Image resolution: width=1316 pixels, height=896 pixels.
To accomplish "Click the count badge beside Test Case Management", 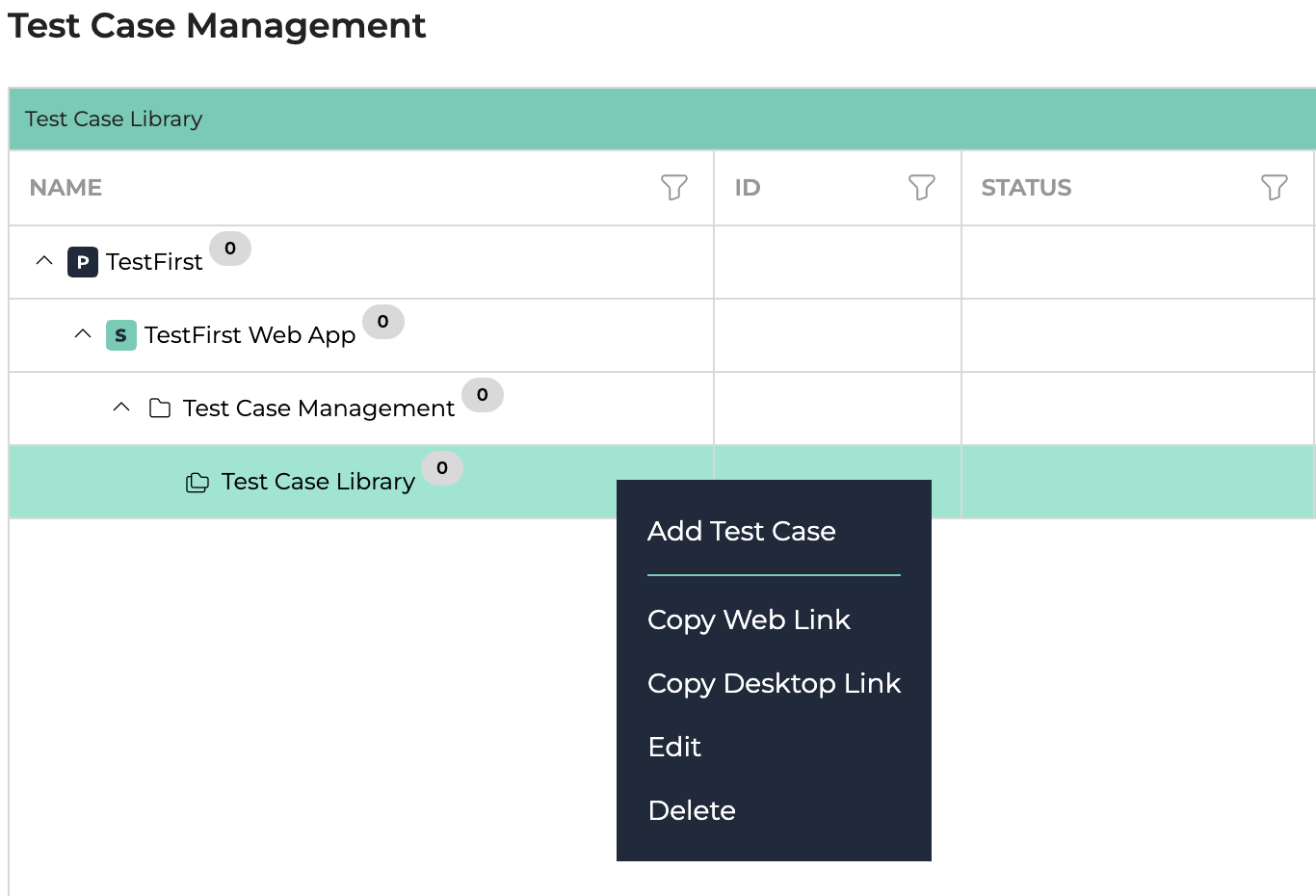I will 483,395.
